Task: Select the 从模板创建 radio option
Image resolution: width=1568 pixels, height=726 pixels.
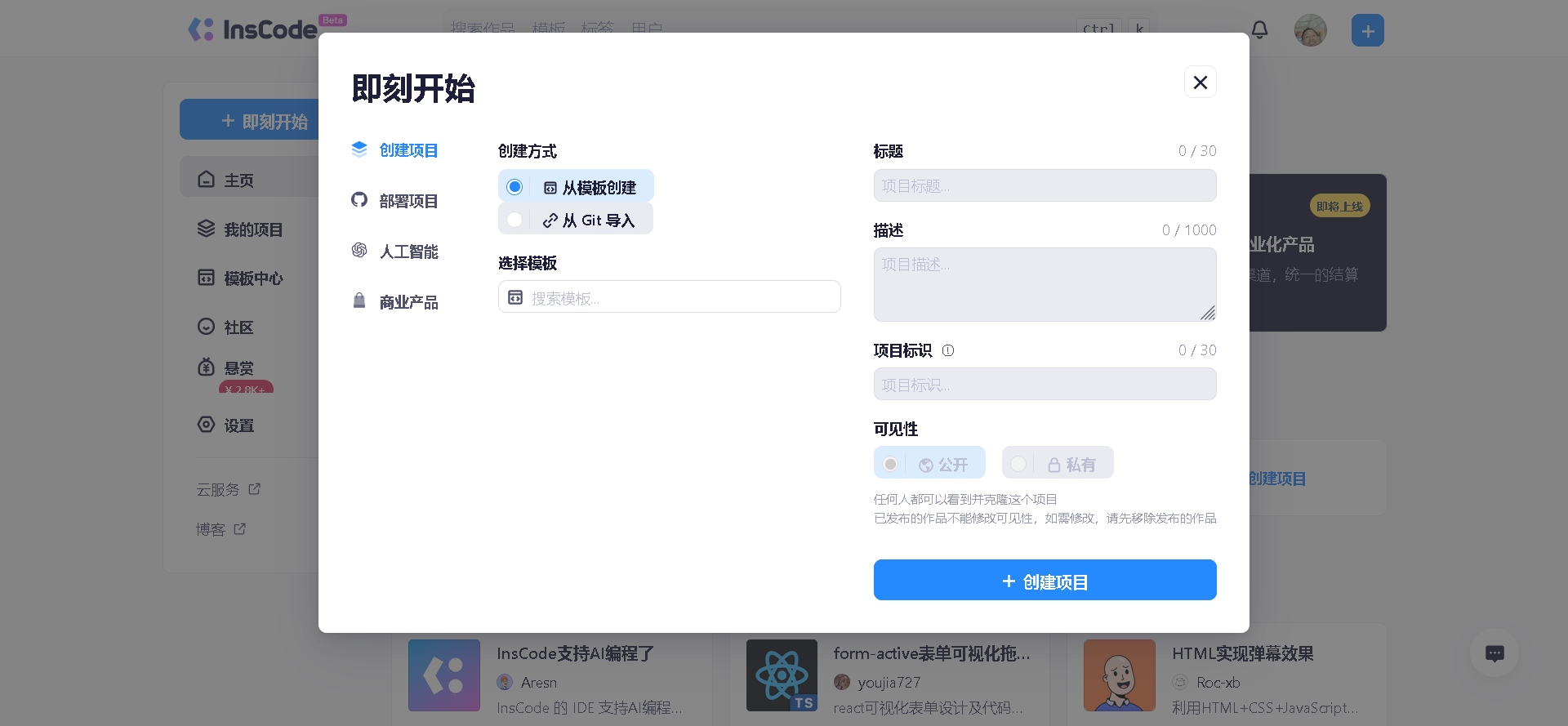Action: pos(514,187)
